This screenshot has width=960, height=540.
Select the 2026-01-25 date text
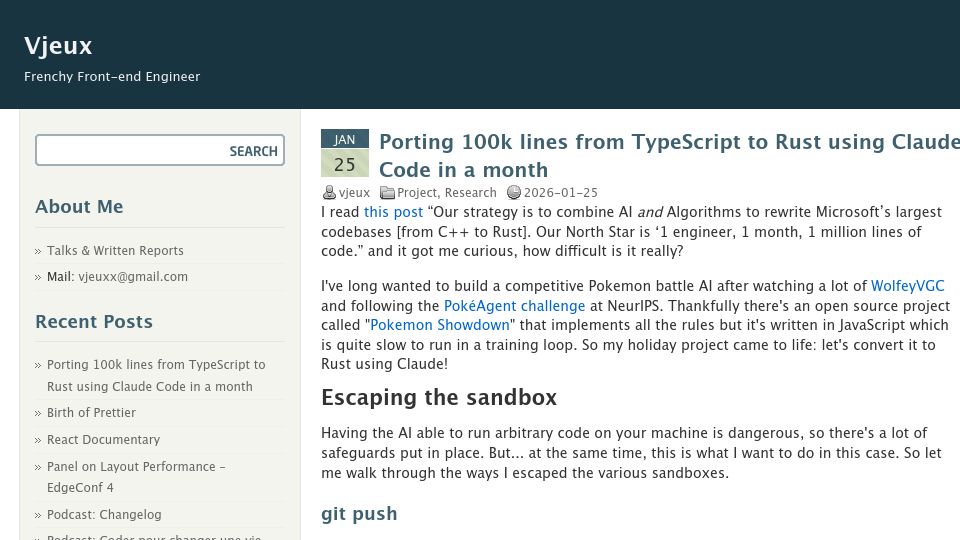[x=561, y=192]
